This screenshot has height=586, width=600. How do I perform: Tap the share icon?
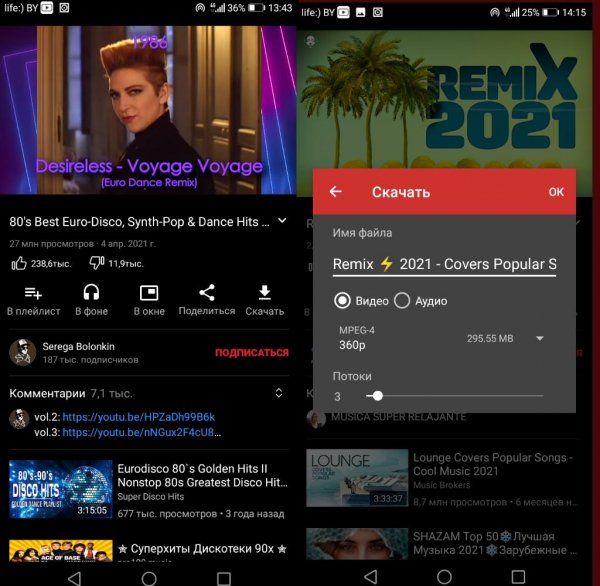[207, 293]
